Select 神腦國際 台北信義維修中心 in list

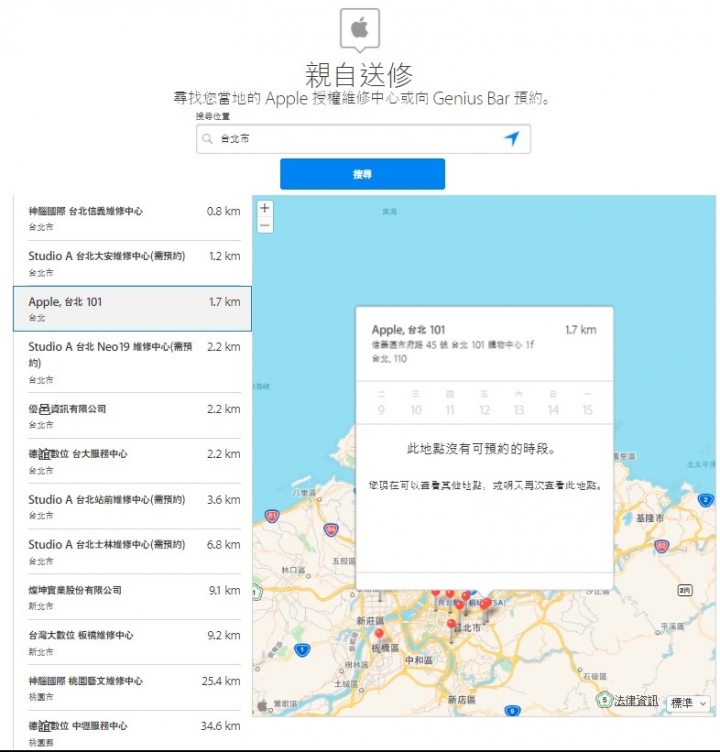coord(134,218)
